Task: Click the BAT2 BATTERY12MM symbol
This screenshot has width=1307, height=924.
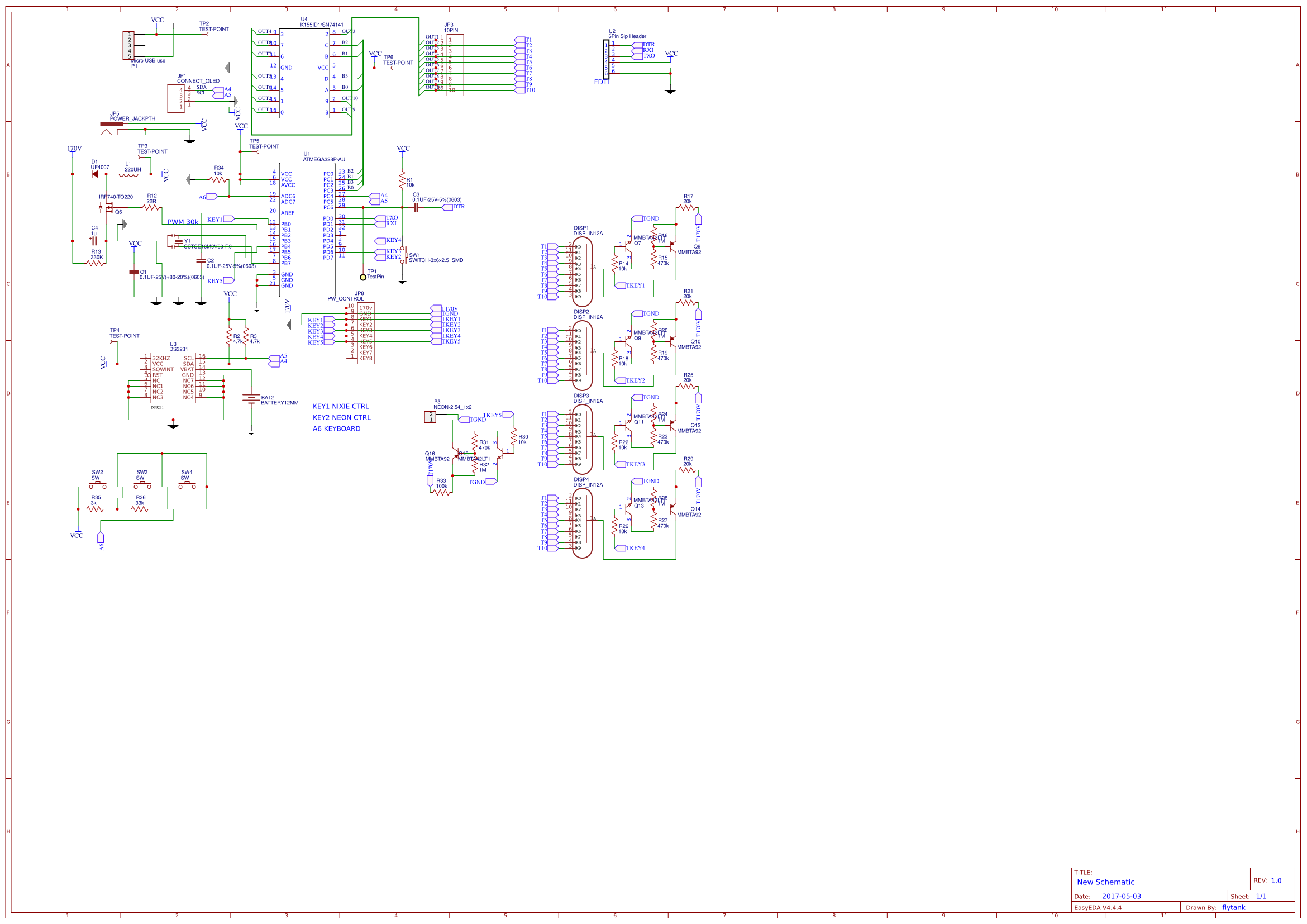Action: coord(250,398)
